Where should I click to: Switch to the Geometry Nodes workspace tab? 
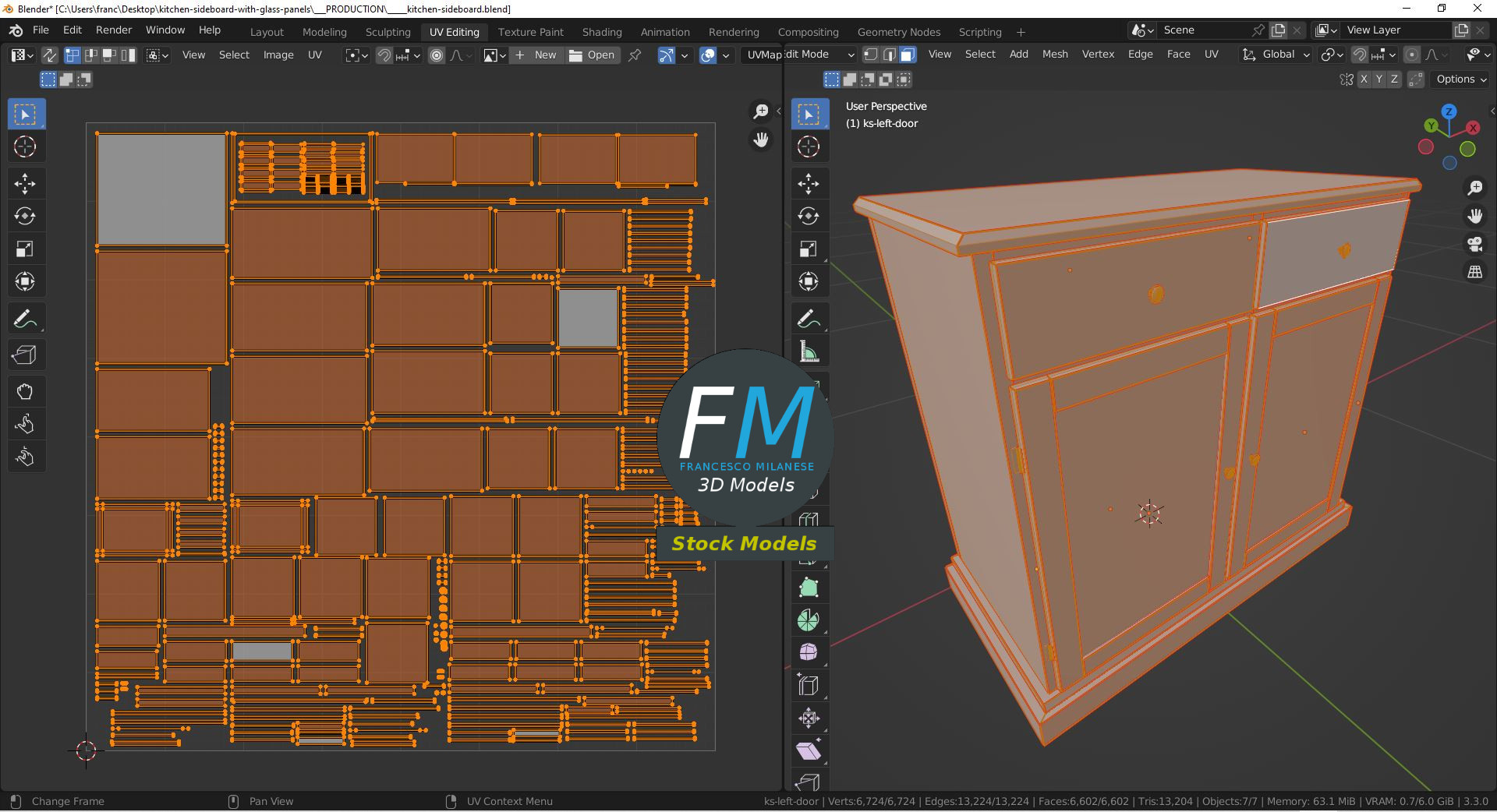(899, 32)
